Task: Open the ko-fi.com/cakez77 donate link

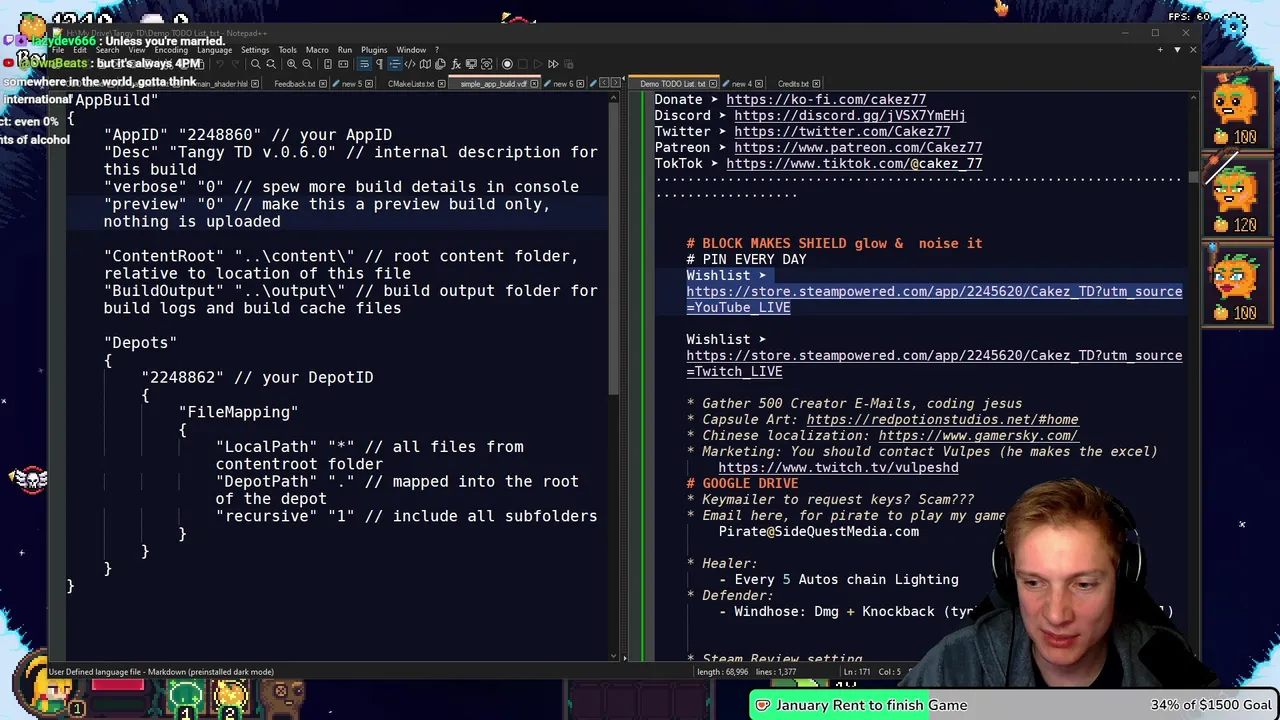Action: pyautogui.click(x=826, y=100)
